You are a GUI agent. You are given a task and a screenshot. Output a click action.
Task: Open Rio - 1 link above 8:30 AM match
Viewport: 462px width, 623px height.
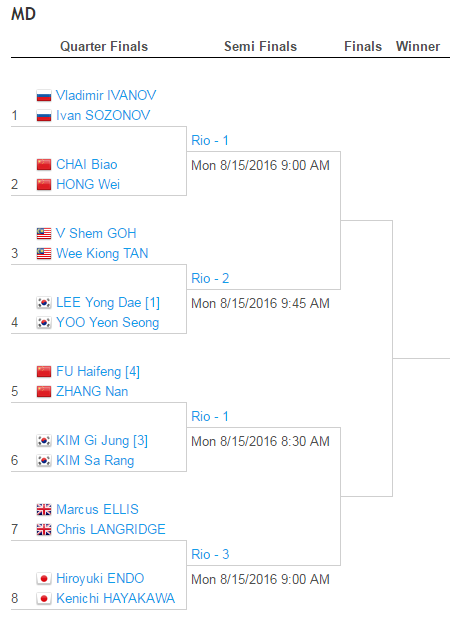[210, 416]
